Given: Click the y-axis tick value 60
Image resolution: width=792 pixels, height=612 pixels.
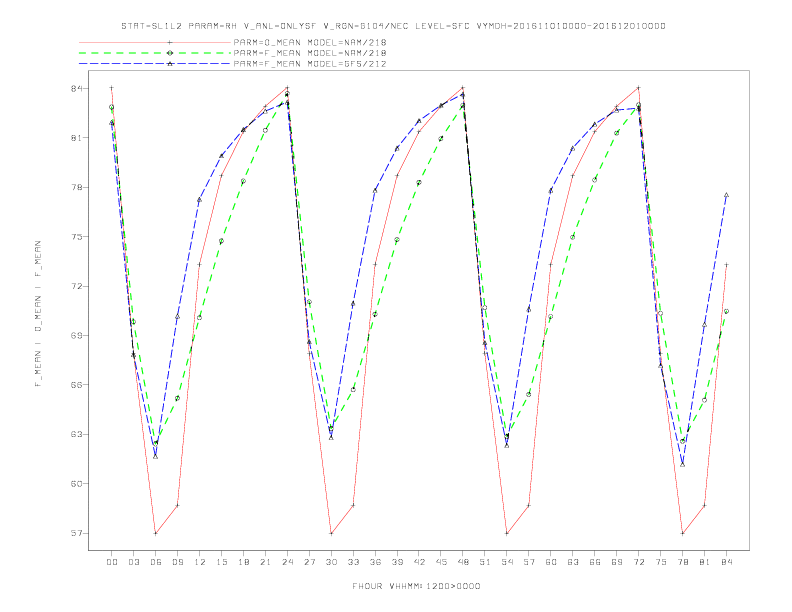Looking at the screenshot, I should [x=76, y=484].
